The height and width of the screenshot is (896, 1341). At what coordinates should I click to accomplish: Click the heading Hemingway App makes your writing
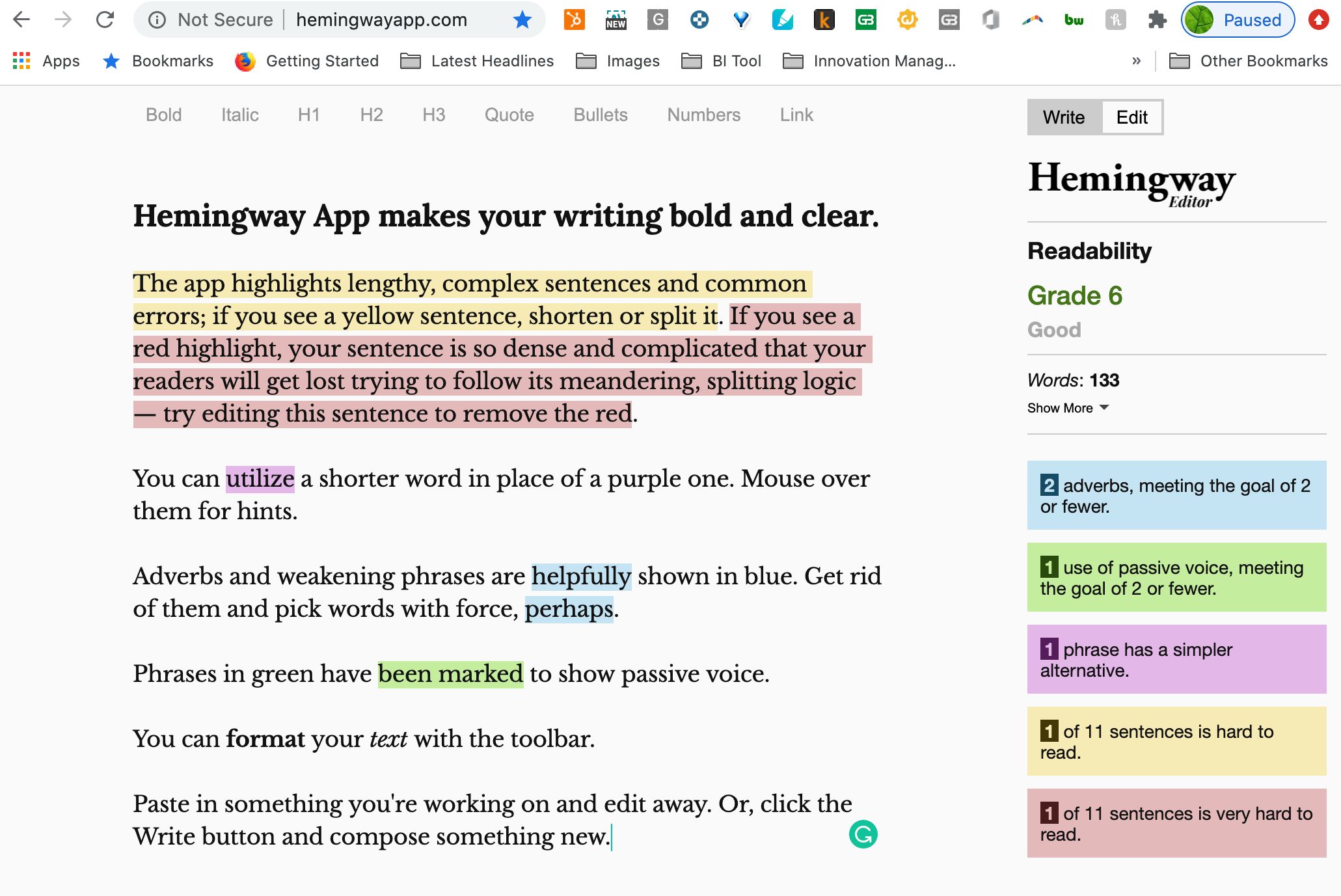pyautogui.click(x=506, y=216)
